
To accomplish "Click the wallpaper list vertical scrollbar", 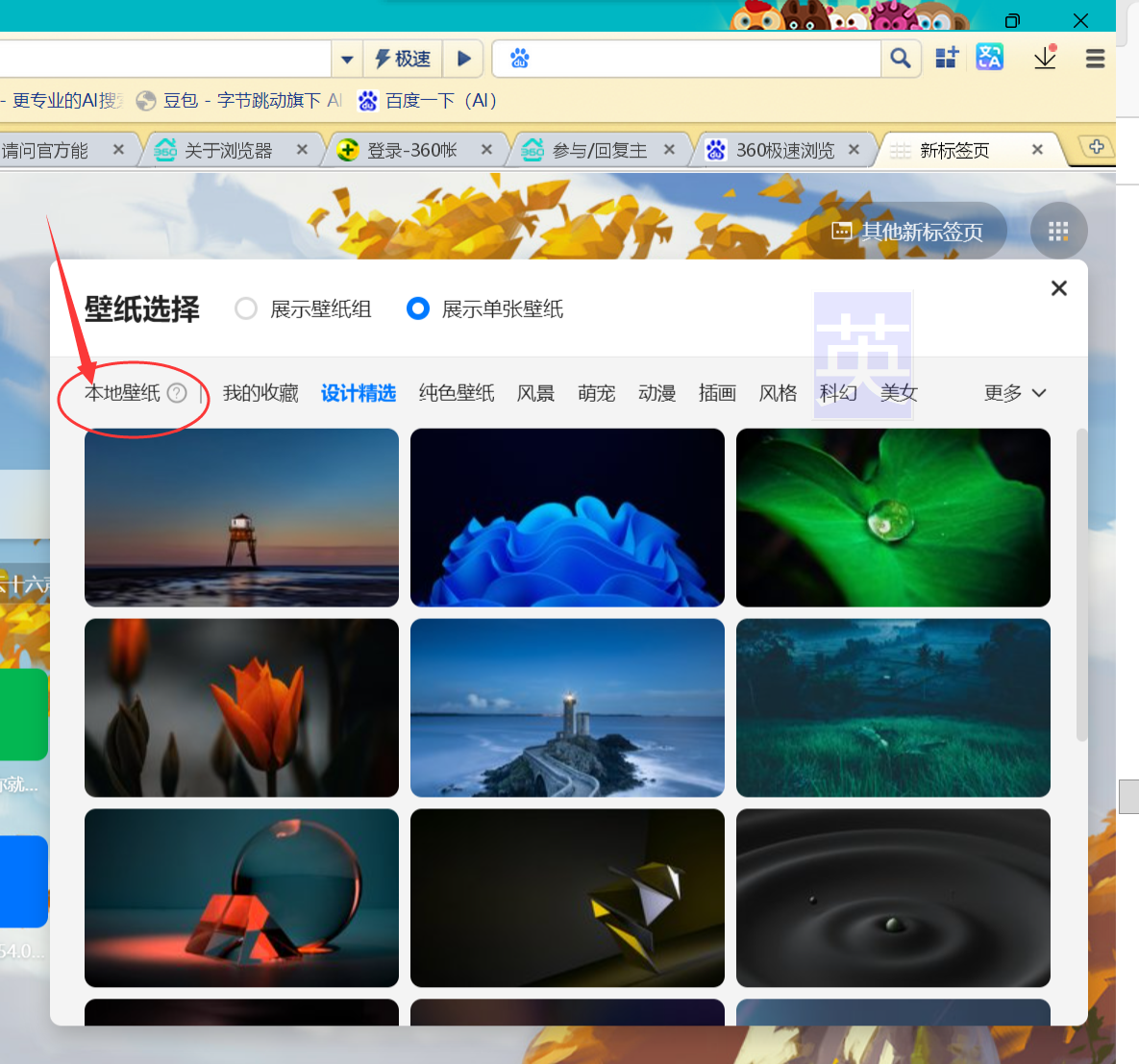I will coord(1081,584).
